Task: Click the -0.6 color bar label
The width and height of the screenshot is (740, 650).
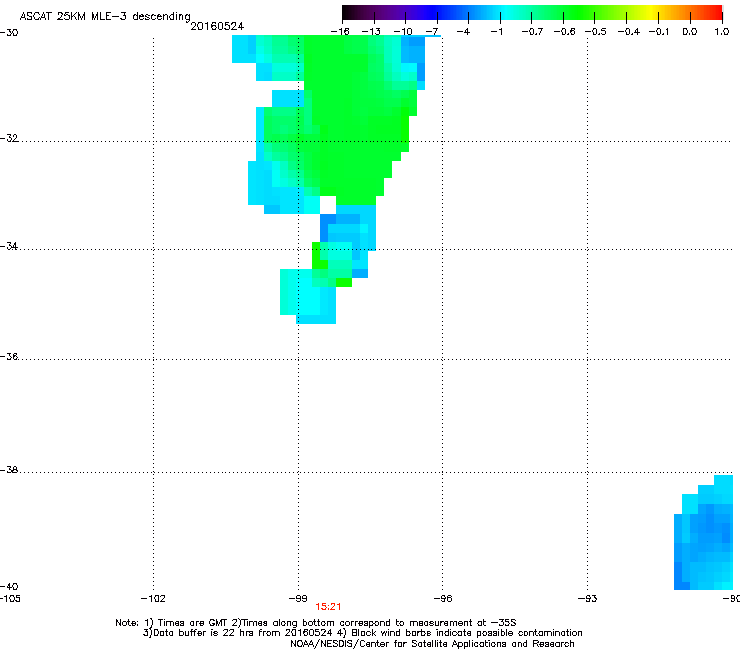Action: [x=564, y=32]
